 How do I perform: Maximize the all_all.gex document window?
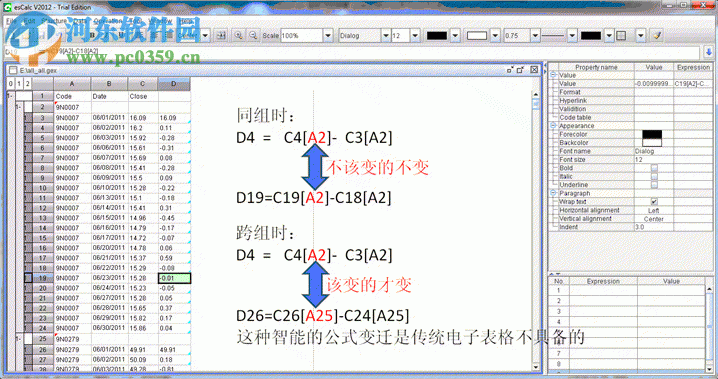(x=520, y=70)
